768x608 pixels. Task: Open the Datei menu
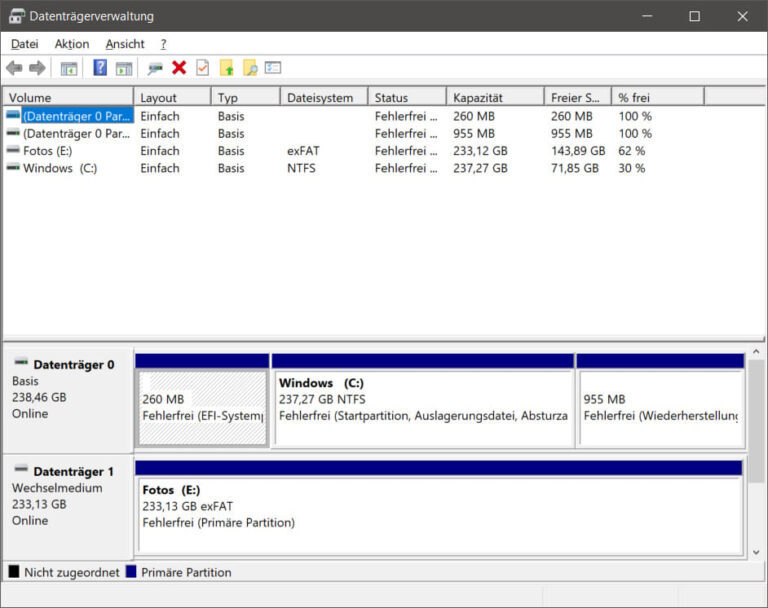tap(25, 44)
